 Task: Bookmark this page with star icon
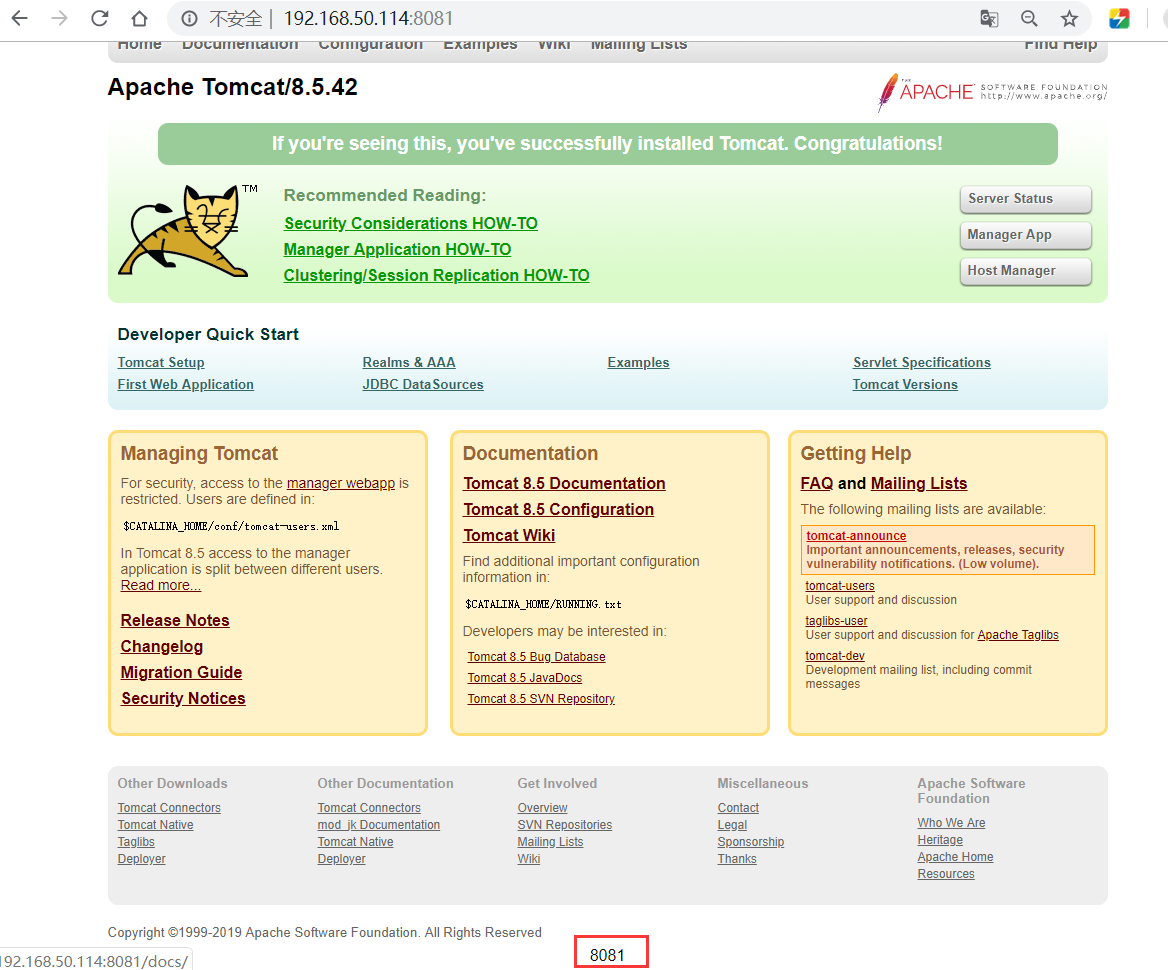pyautogui.click(x=1069, y=18)
